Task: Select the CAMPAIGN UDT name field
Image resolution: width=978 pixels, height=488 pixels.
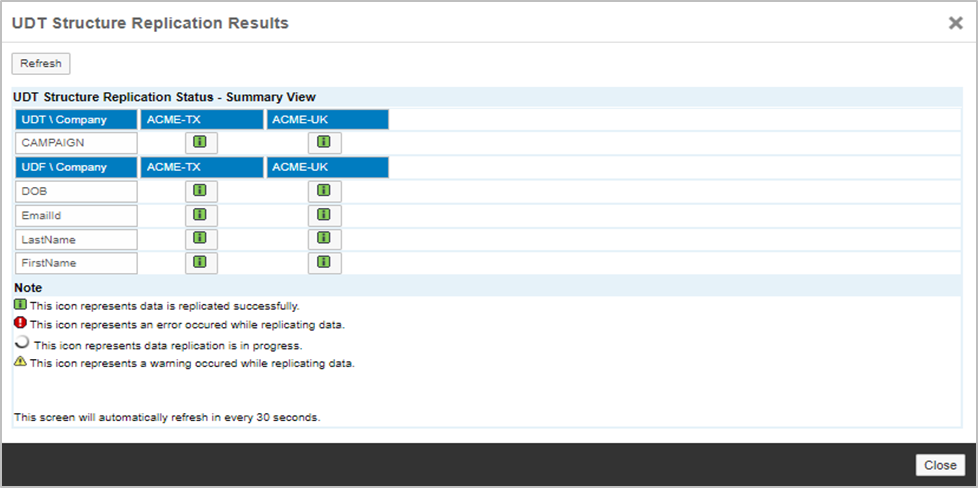Action: point(77,143)
